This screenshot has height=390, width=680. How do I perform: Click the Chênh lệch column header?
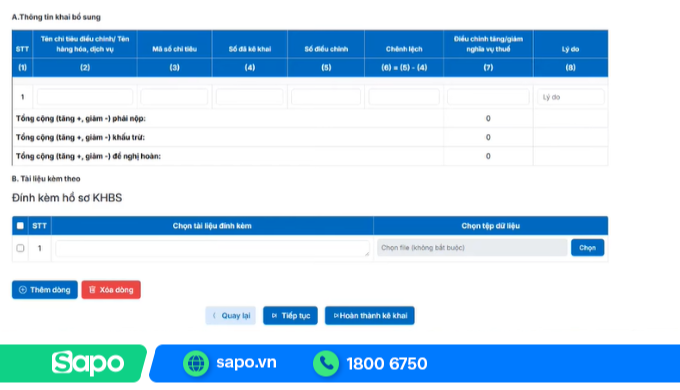pos(404,49)
